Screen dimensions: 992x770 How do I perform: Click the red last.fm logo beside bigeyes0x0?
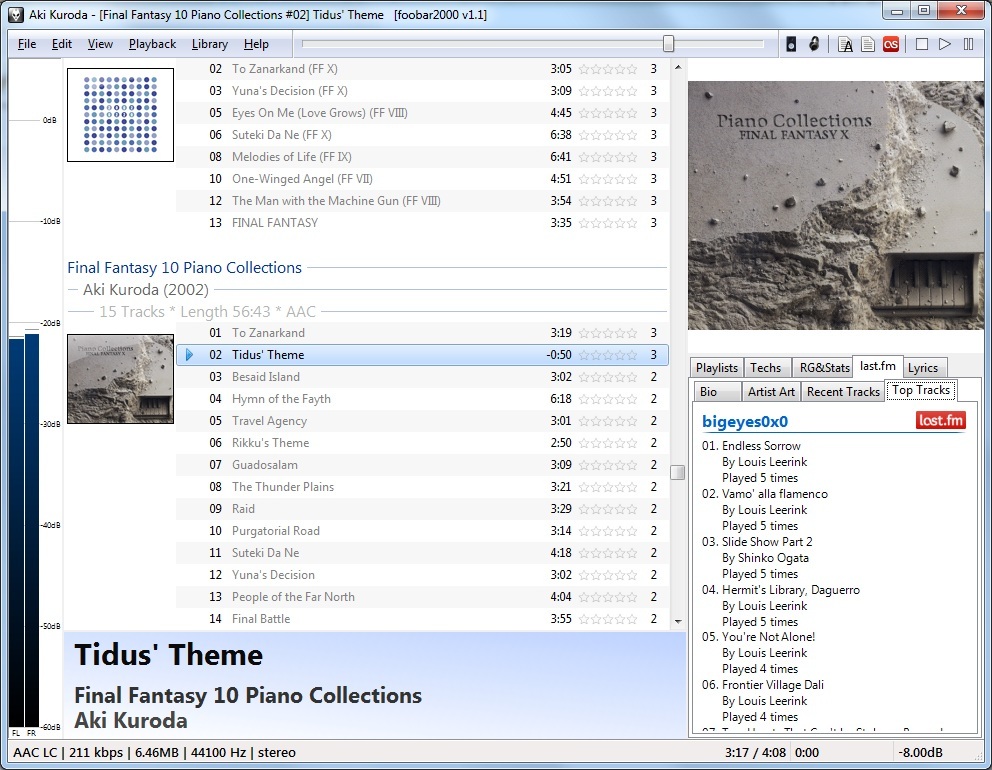pyautogui.click(x=941, y=421)
